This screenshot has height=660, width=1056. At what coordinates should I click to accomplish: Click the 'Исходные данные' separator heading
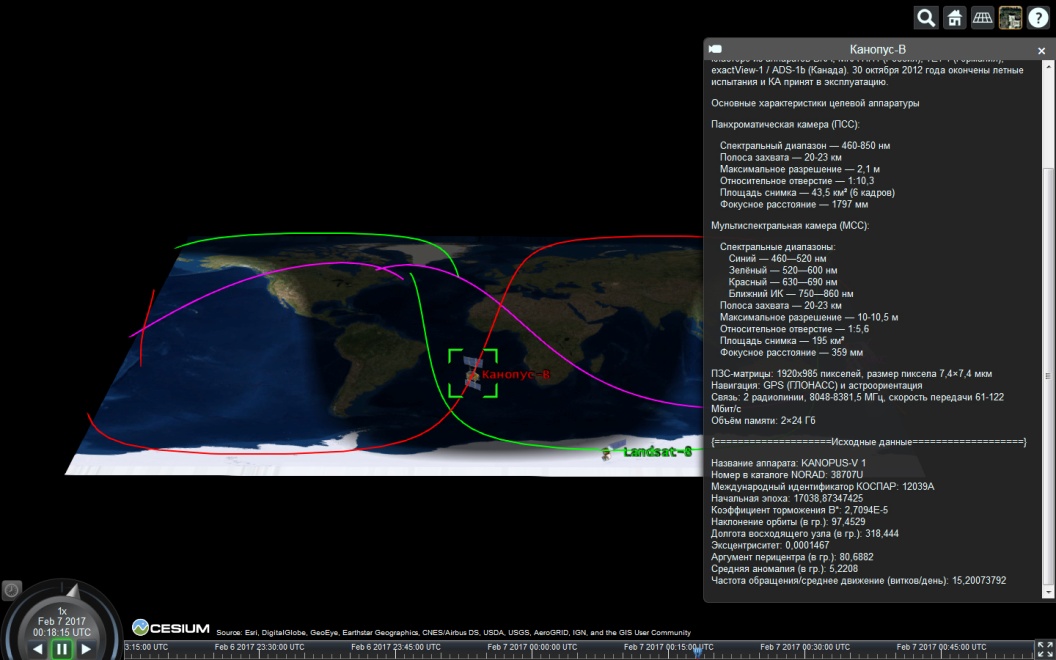point(869,442)
